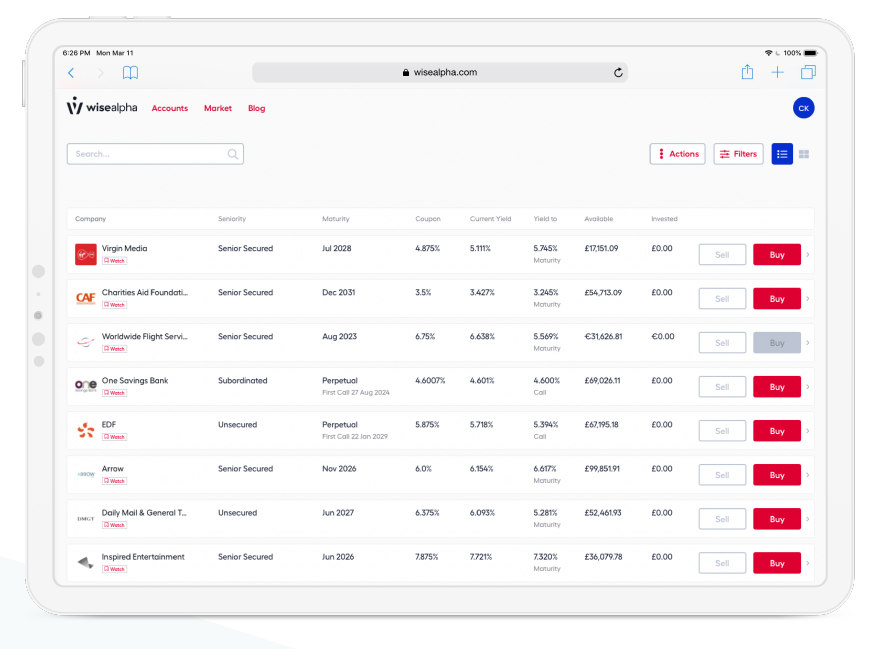Screen dimensions: 873x649
Task: Expand the Worldwide Flight Services row chevron
Action: coord(808,342)
